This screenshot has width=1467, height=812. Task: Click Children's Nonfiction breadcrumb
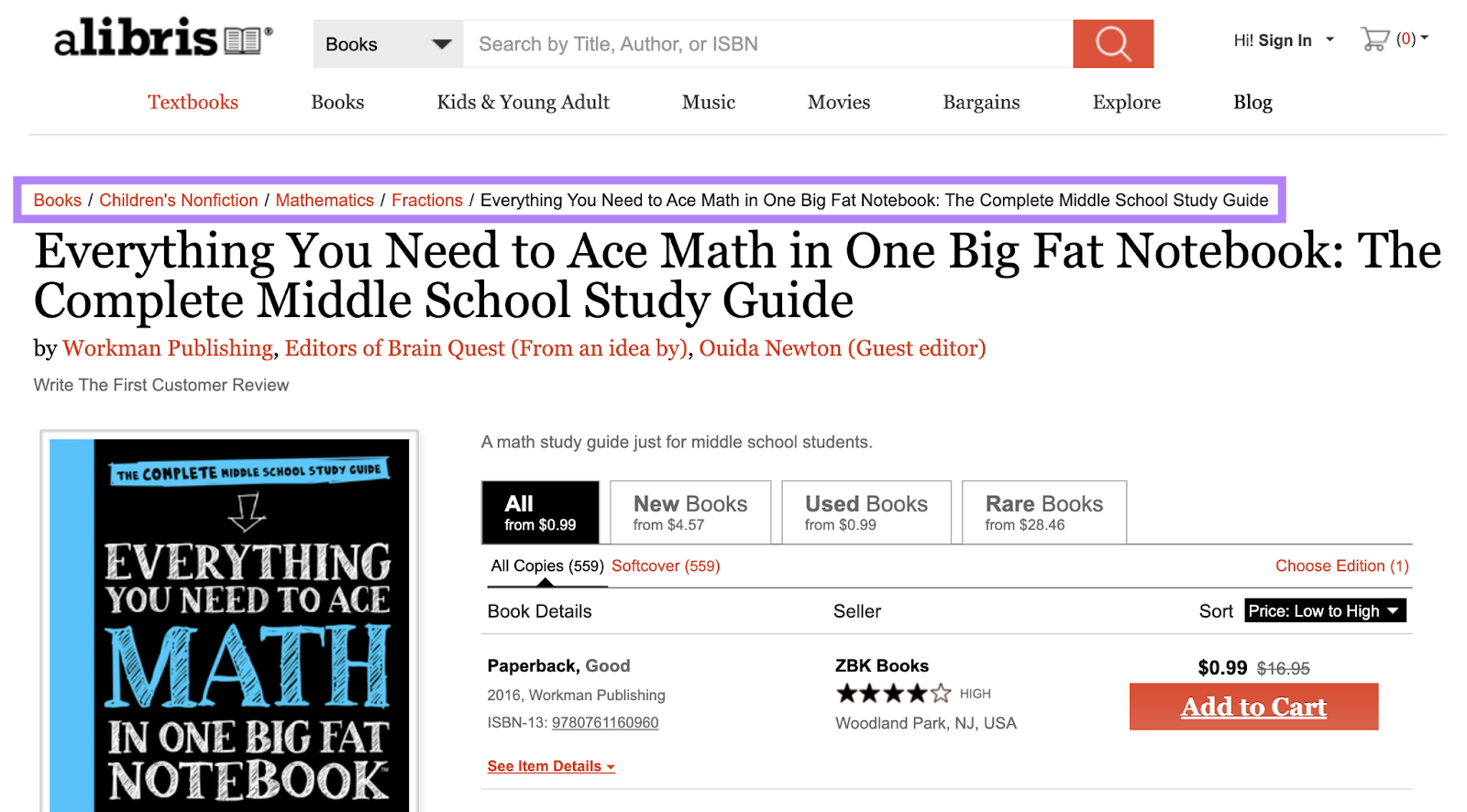click(x=179, y=200)
